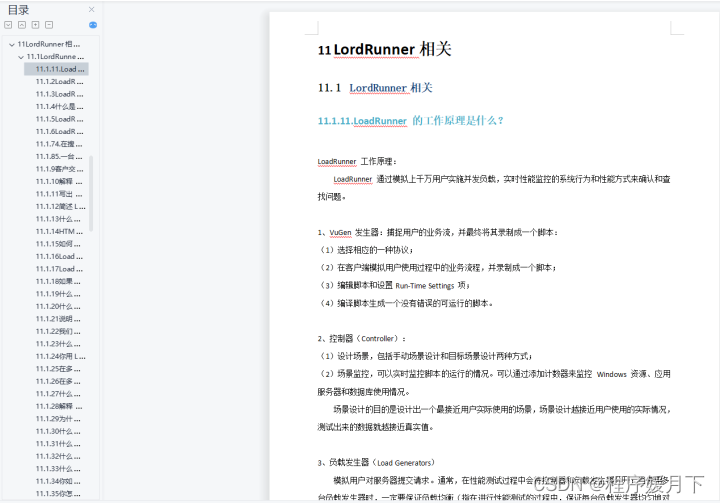The height and width of the screenshot is (503, 720).
Task: Select outline entry 11.1.11写出
Action: 59,194
